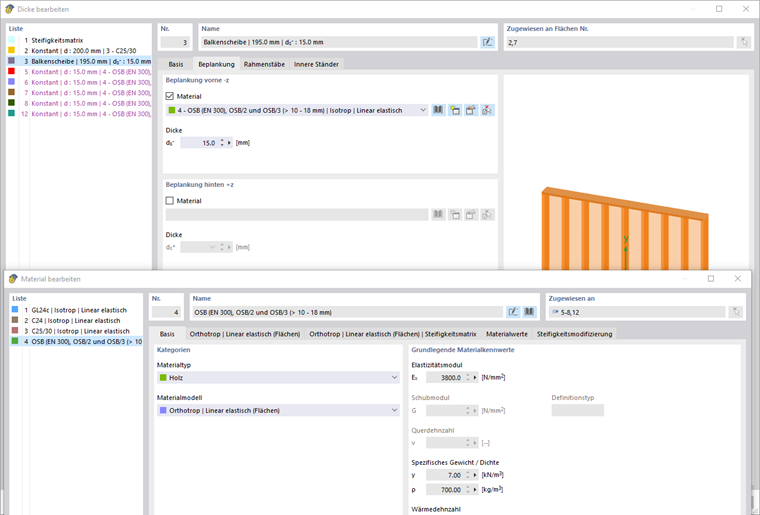Select material 2 C24 Isotrop Linear elastisch
The height and width of the screenshot is (515, 760).
tap(77, 320)
